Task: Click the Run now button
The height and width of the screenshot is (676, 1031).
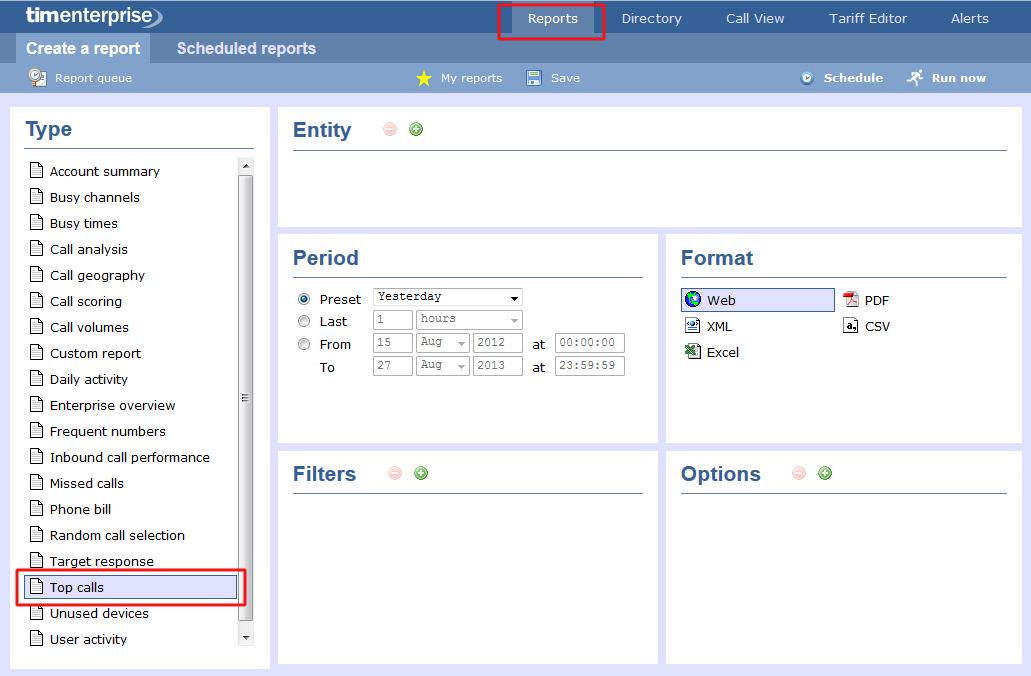Action: pyautogui.click(x=946, y=78)
